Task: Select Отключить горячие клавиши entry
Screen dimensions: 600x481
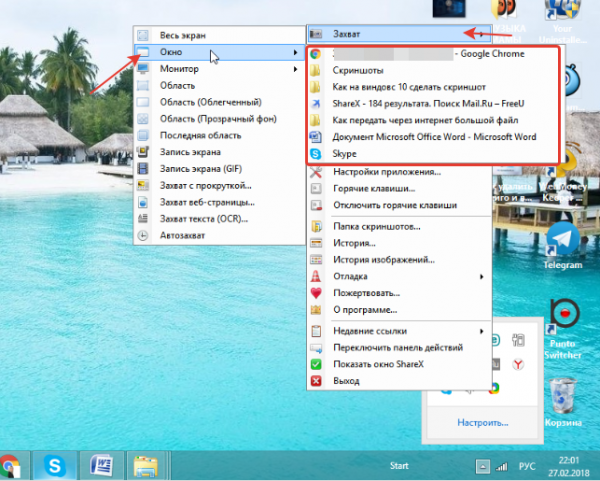Action: [399, 205]
